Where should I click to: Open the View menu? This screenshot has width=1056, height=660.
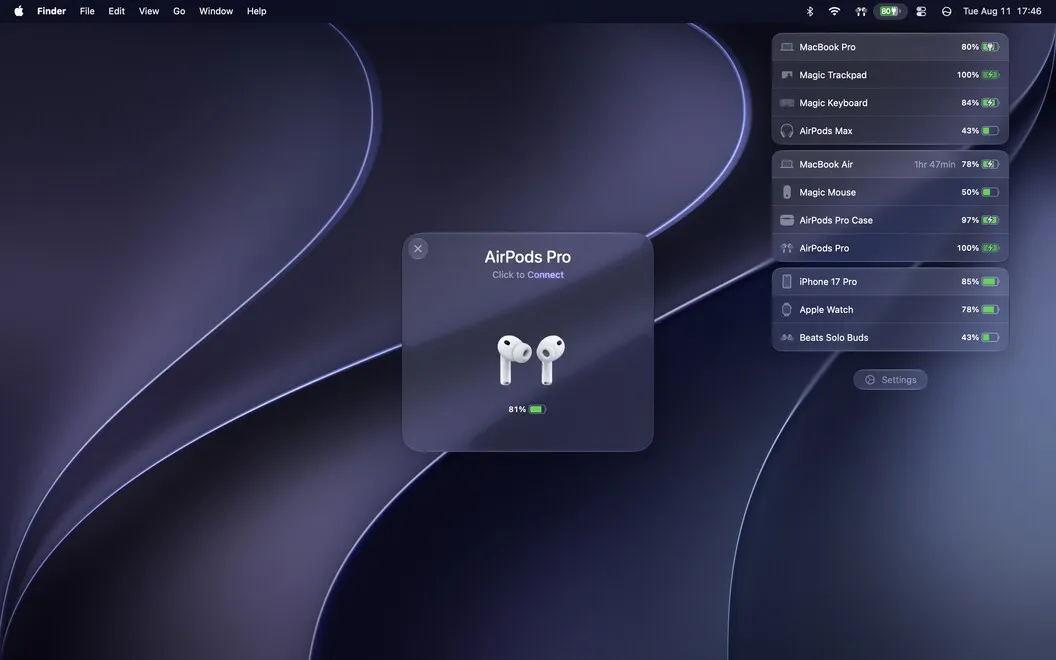(149, 11)
